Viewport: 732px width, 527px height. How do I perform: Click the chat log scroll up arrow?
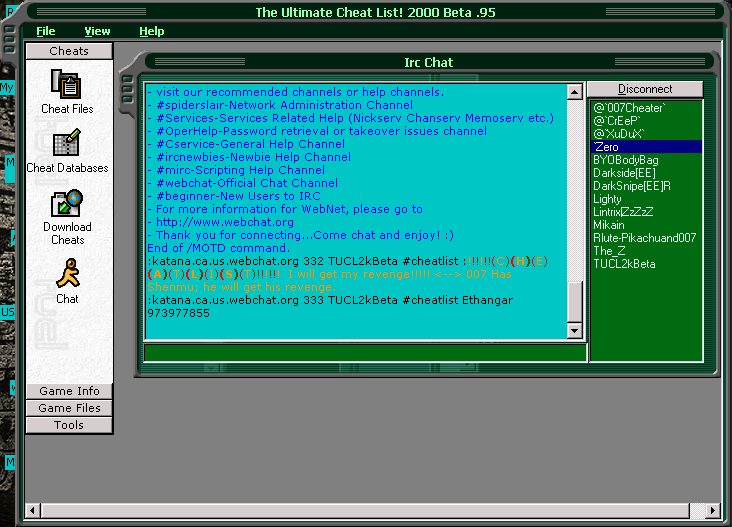point(575,92)
